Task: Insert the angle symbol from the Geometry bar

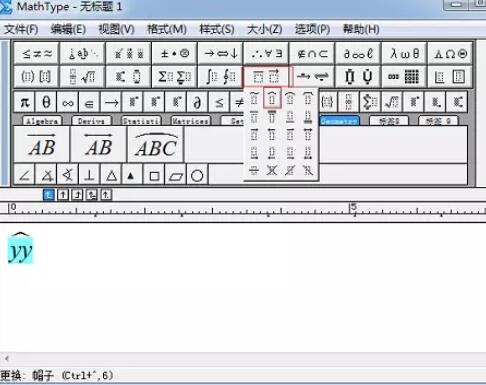Action: tap(25, 175)
